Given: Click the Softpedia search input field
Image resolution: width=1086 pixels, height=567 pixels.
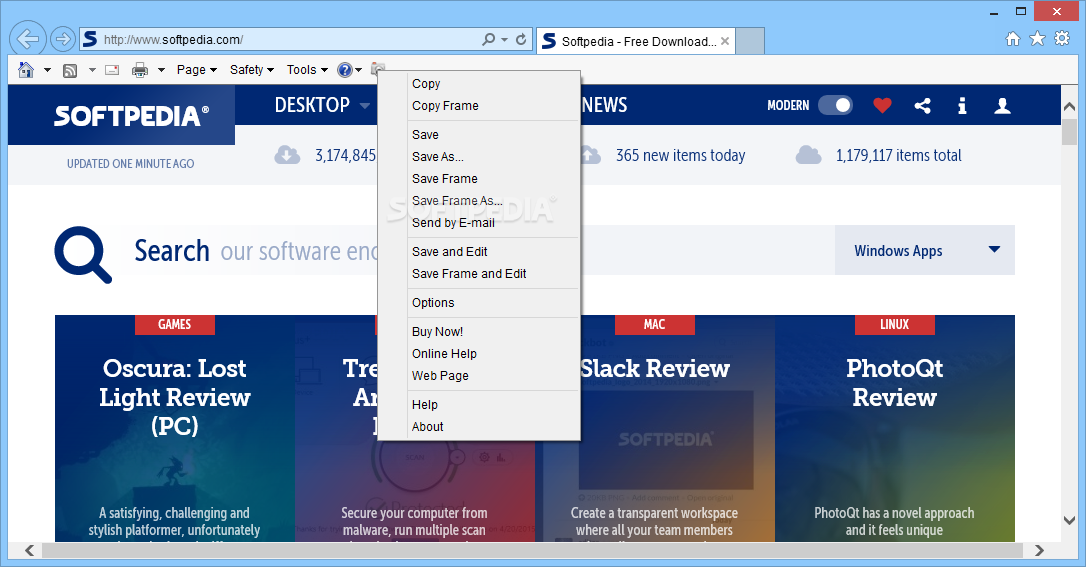Looking at the screenshot, I should click(478, 250).
